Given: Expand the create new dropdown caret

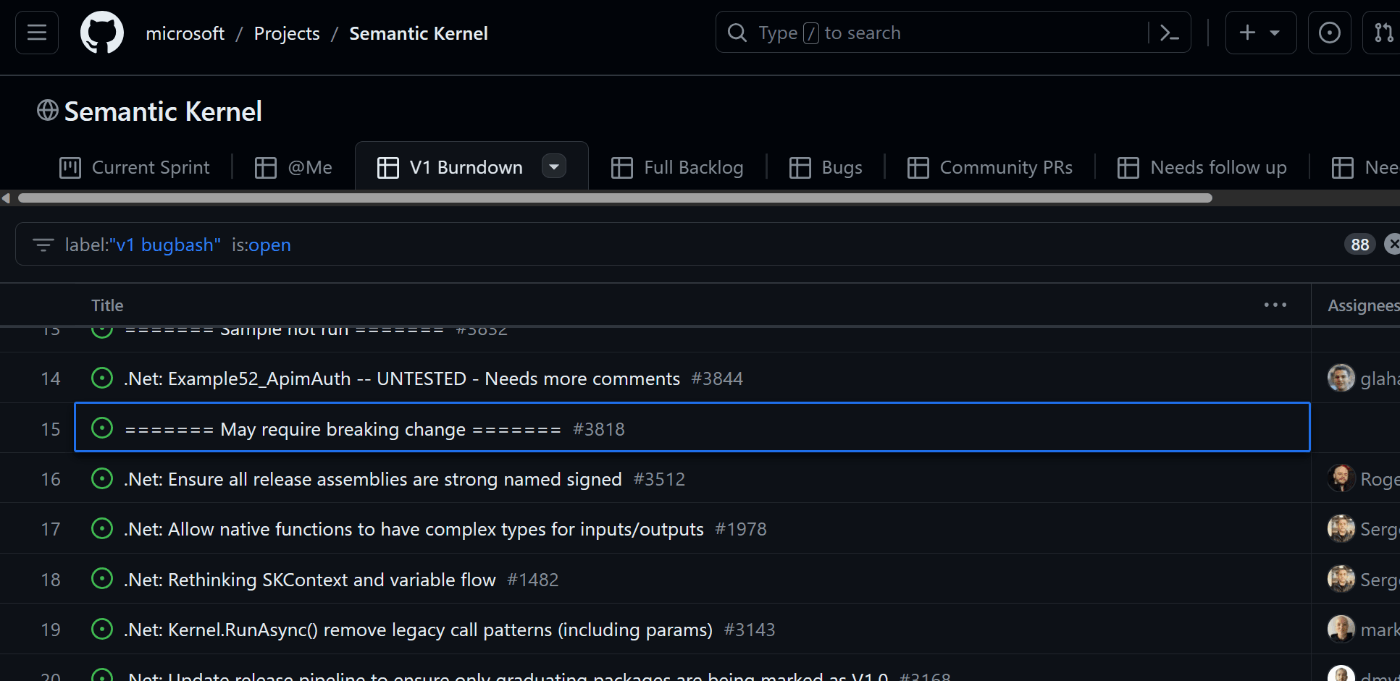Looking at the screenshot, I should [1275, 33].
